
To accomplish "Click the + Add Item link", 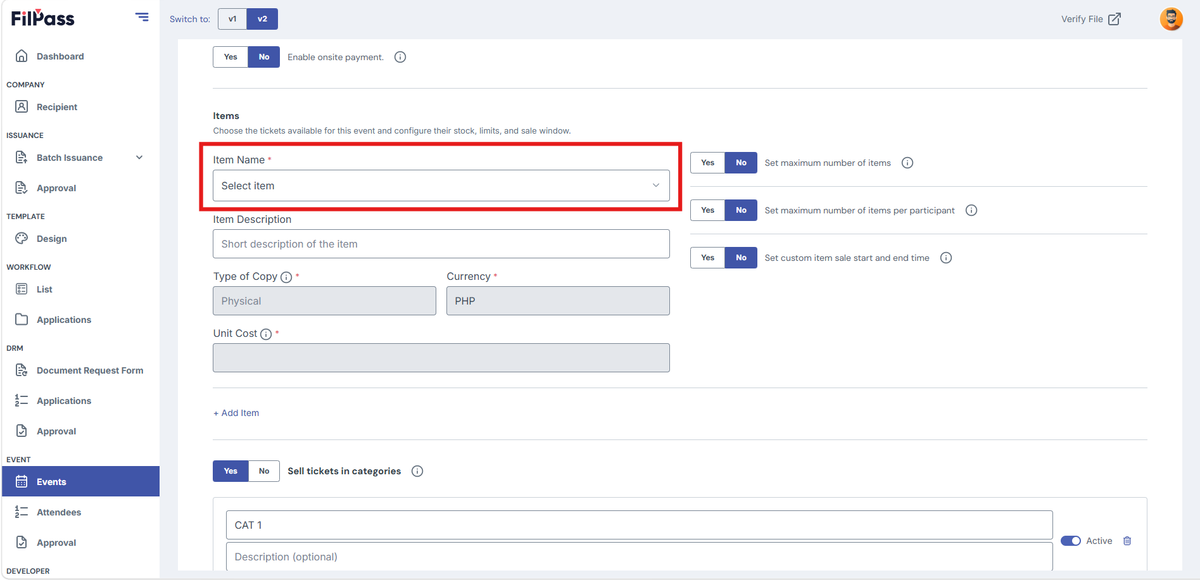I will tap(236, 413).
